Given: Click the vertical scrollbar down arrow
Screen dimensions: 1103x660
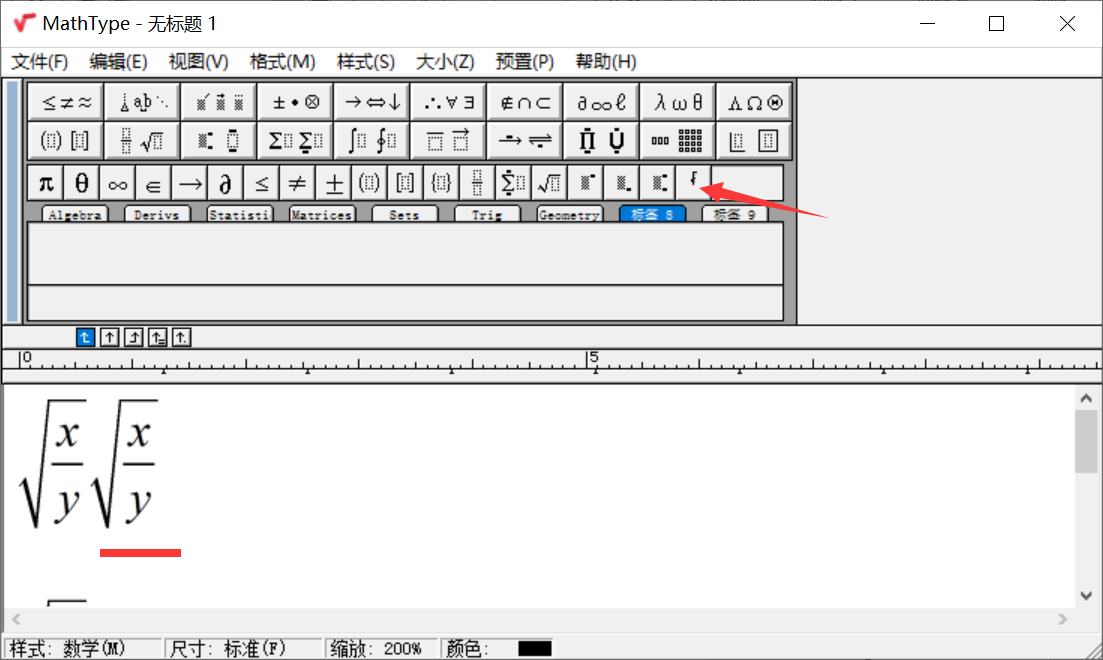Looking at the screenshot, I should [x=1086, y=596].
